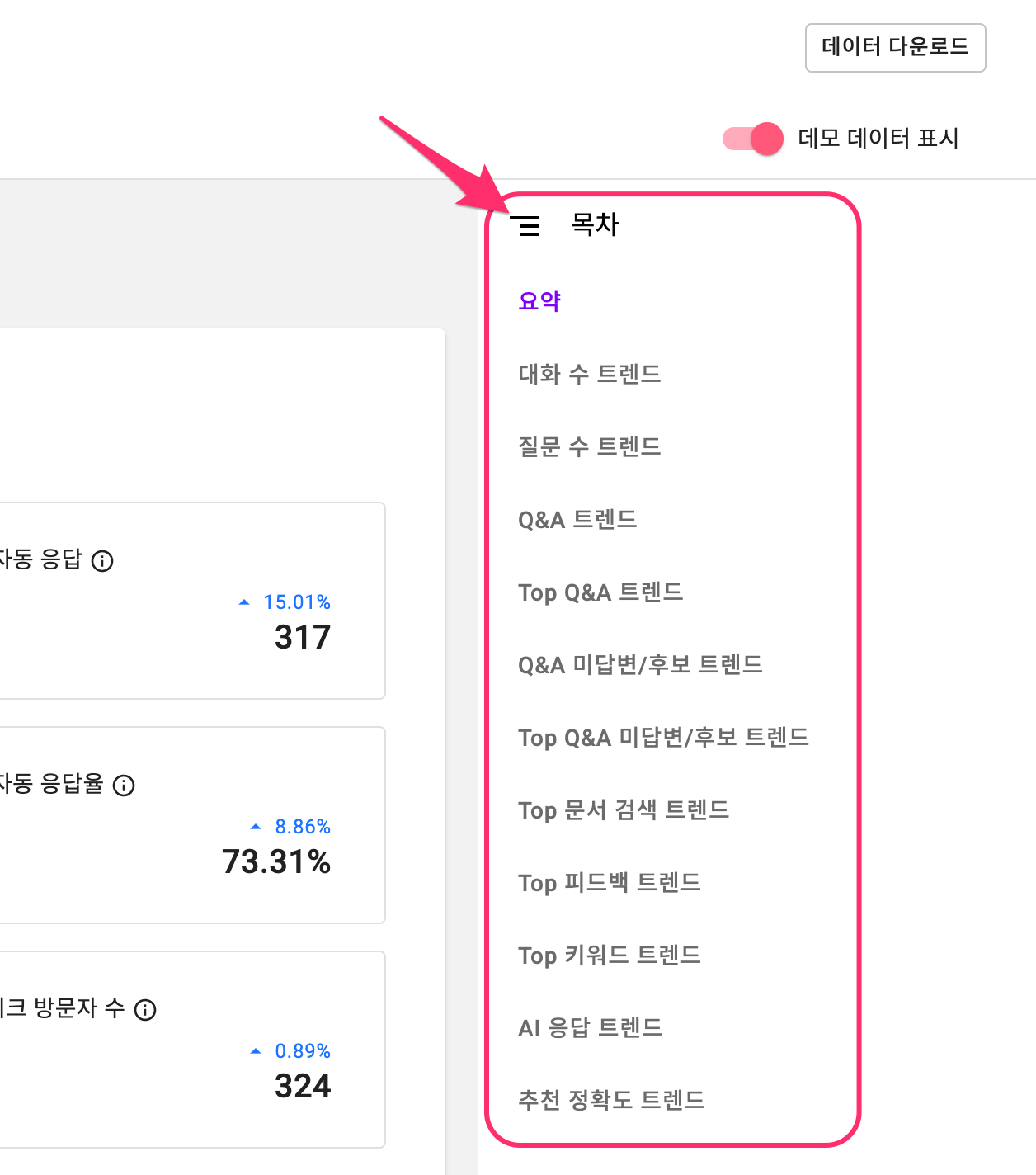Jump to Top 피드백 트렌드
This screenshot has width=1036, height=1175.
(x=609, y=883)
